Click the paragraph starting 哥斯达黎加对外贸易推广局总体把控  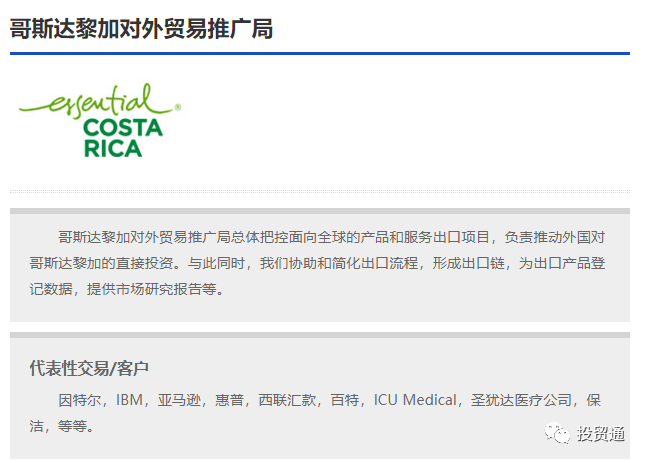(x=317, y=263)
